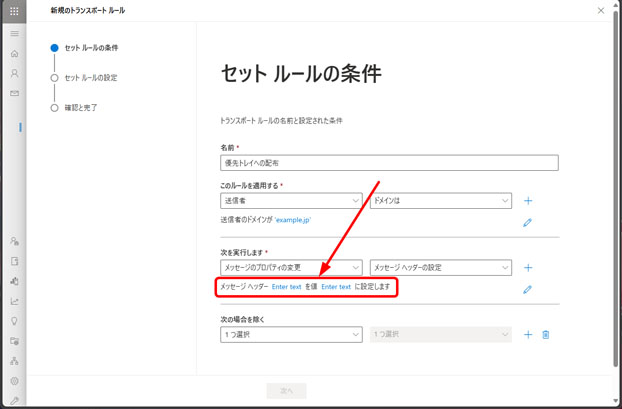
Task: Click the 次を実行します label
Action: pos(242,253)
